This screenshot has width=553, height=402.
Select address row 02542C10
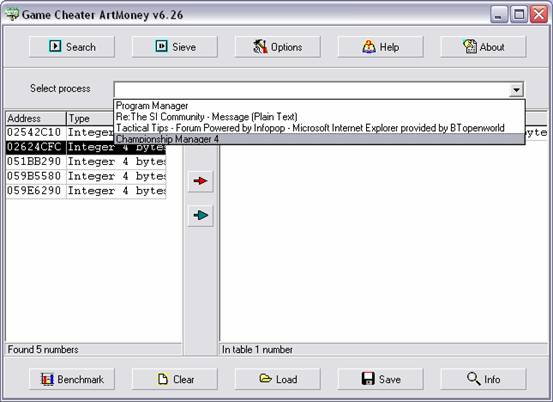point(60,133)
